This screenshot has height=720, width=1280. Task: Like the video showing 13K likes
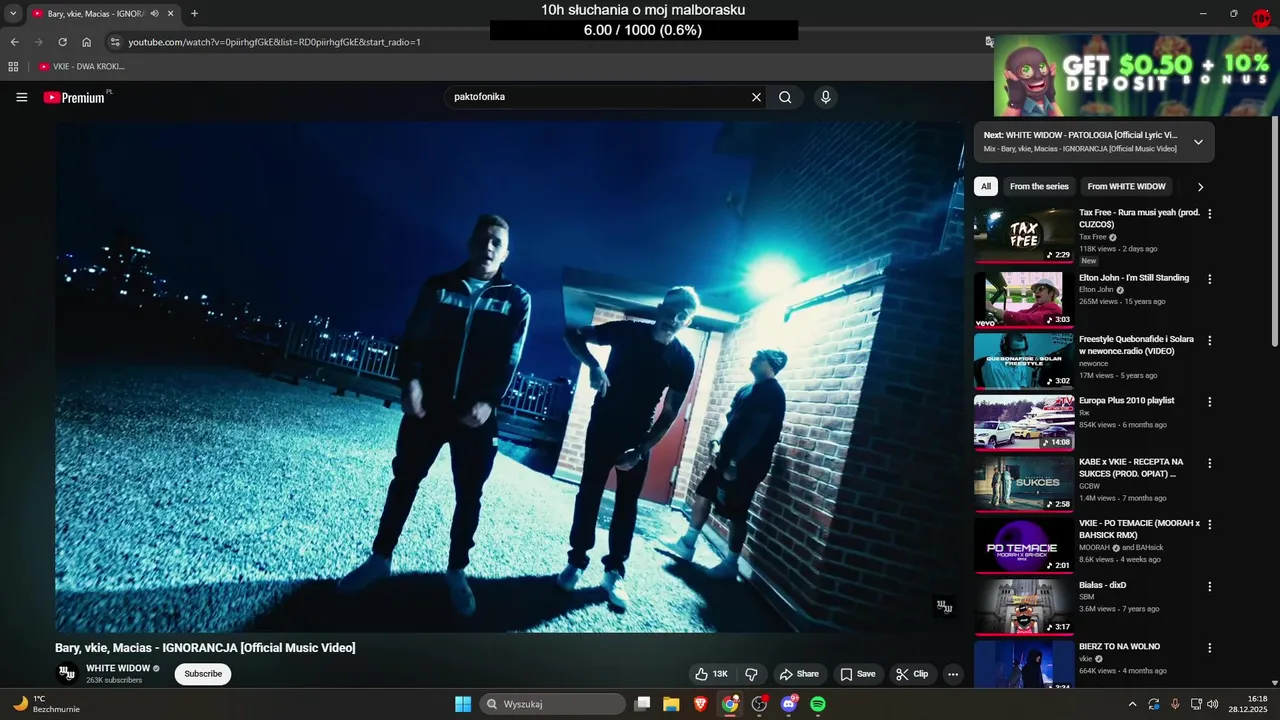click(x=712, y=674)
